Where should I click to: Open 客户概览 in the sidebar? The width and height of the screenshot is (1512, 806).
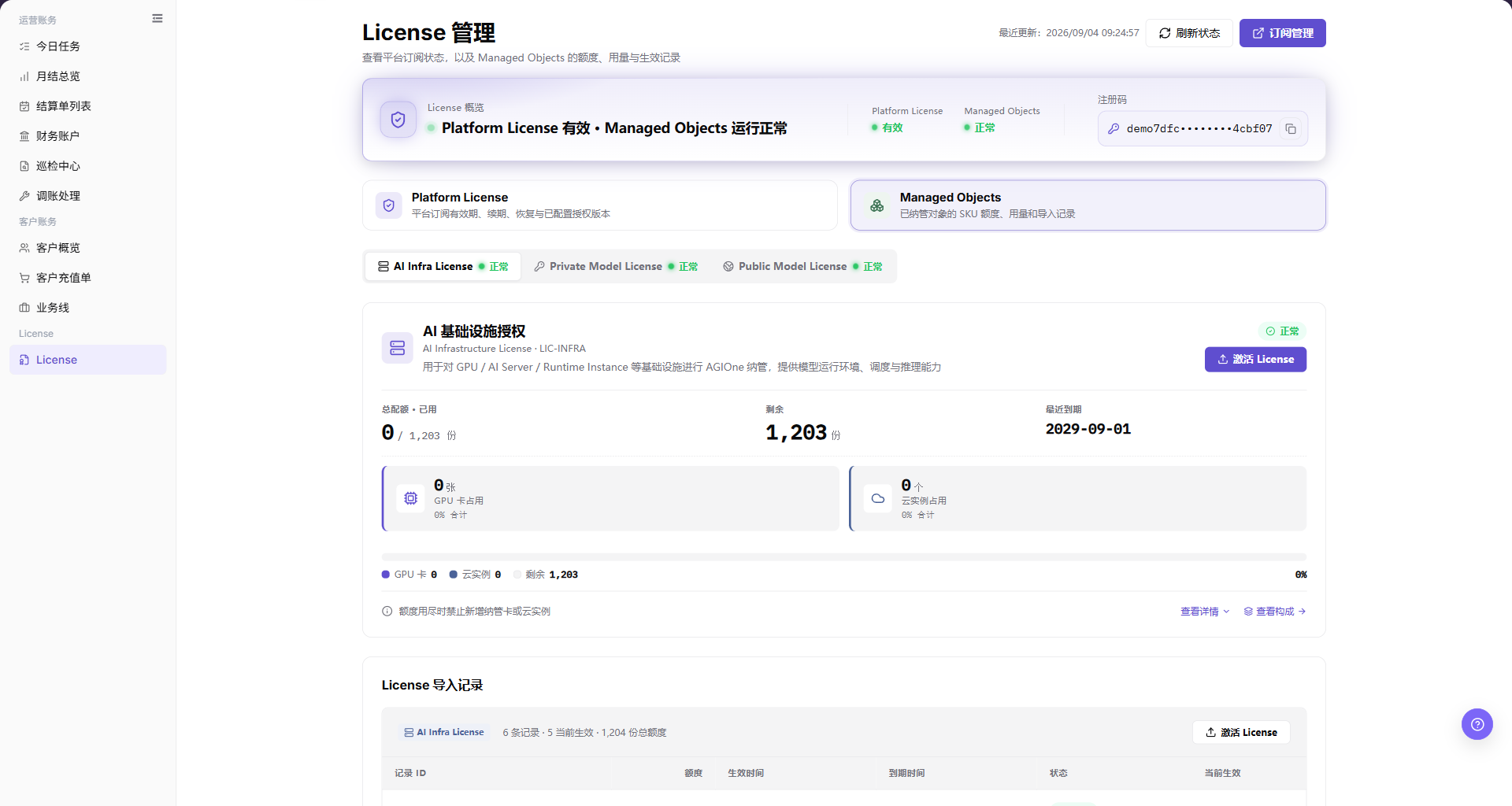click(x=88, y=248)
